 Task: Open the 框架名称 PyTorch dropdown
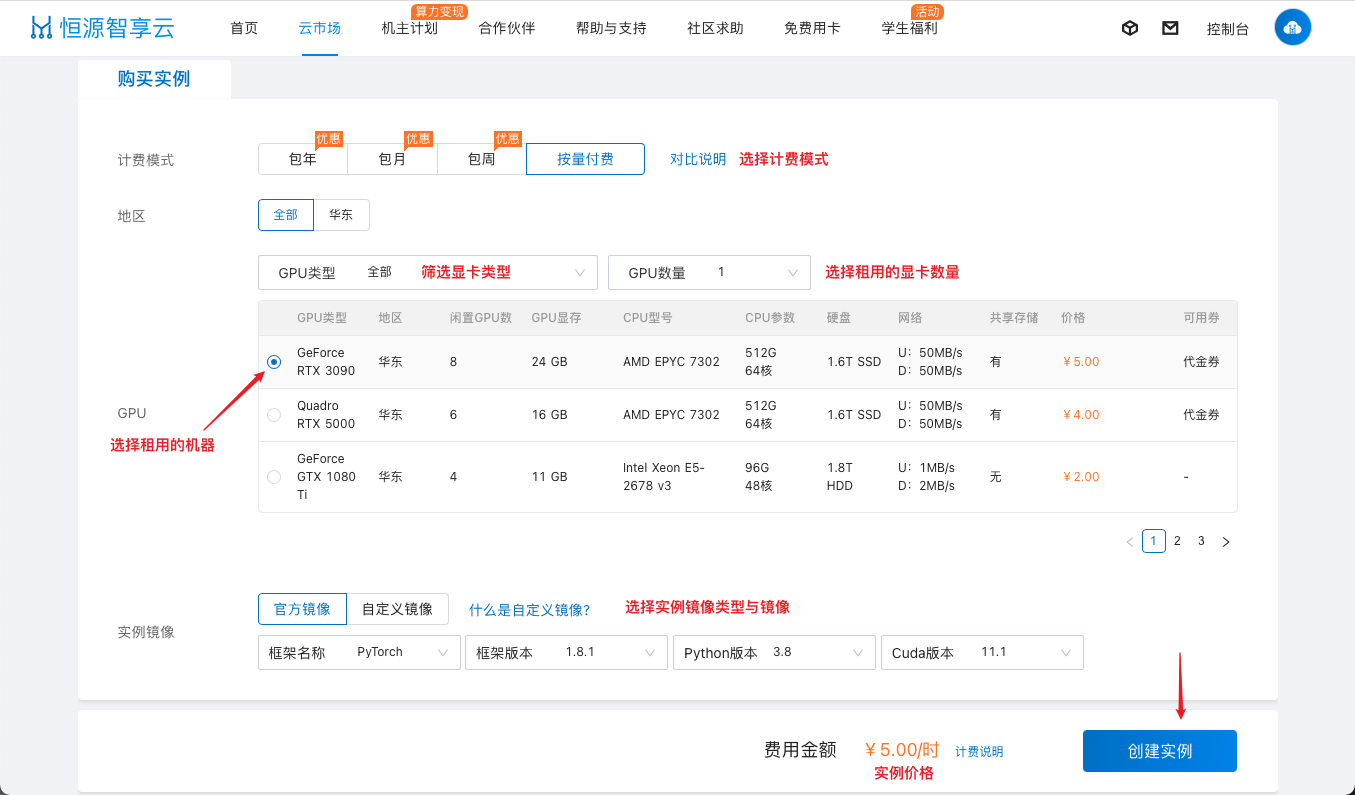point(359,652)
